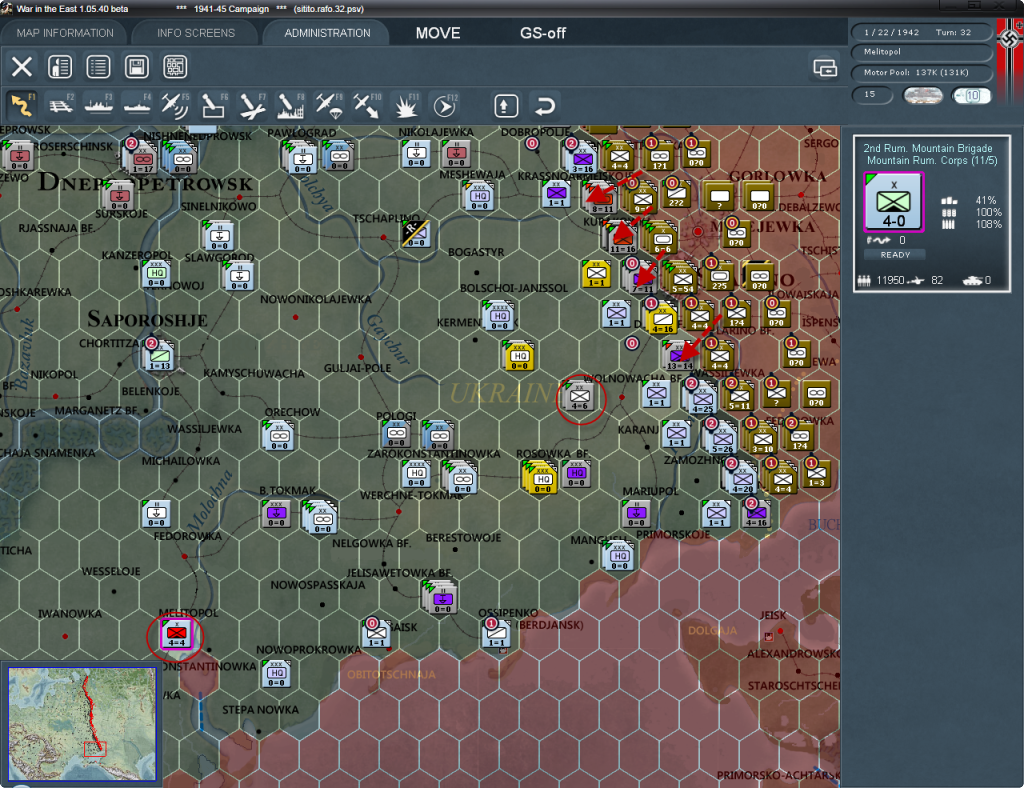Click the upward arrow box toolbar icon
Screen dimensions: 1024x788
tap(506, 106)
